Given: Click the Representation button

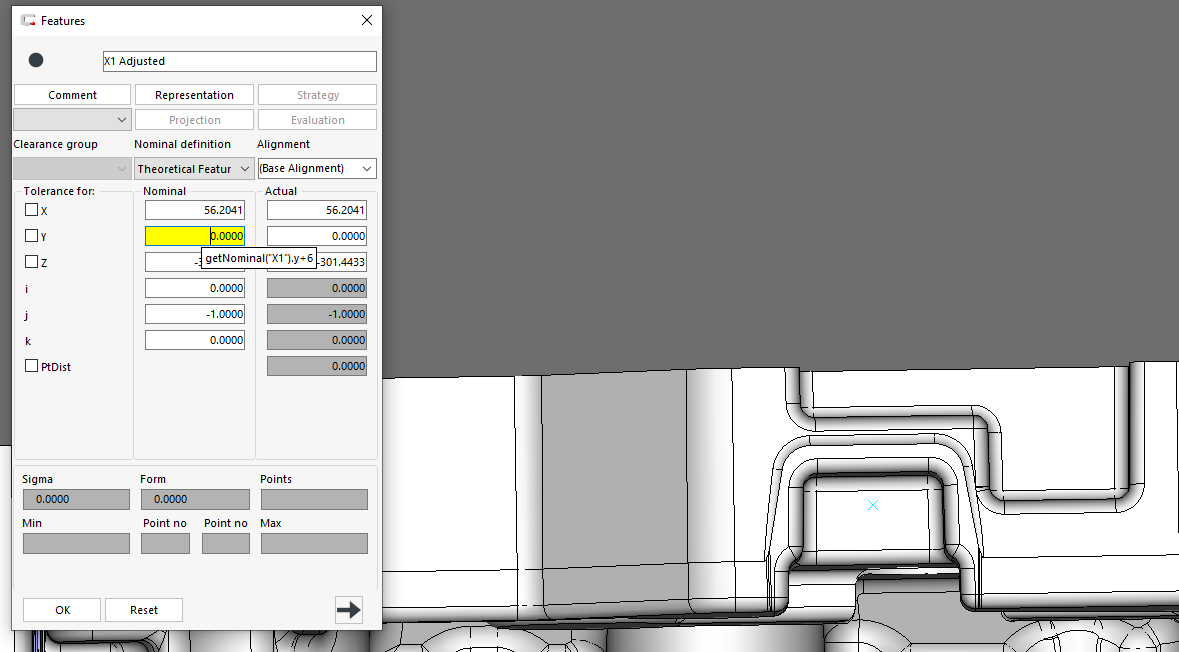Looking at the screenshot, I should coord(194,95).
